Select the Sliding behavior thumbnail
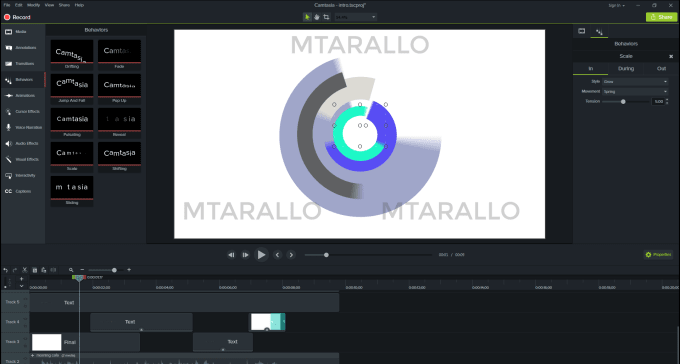This screenshot has width=680, height=364. (x=72, y=191)
